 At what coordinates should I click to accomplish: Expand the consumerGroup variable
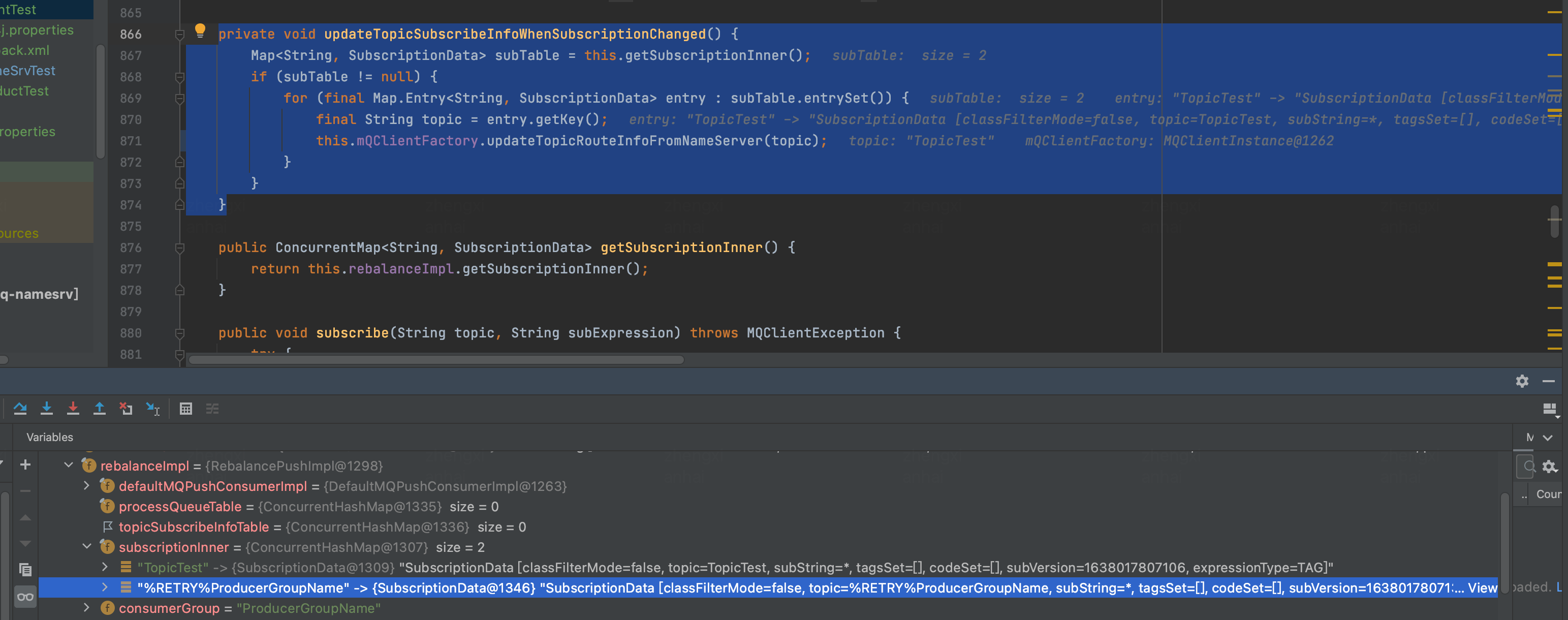(x=86, y=607)
